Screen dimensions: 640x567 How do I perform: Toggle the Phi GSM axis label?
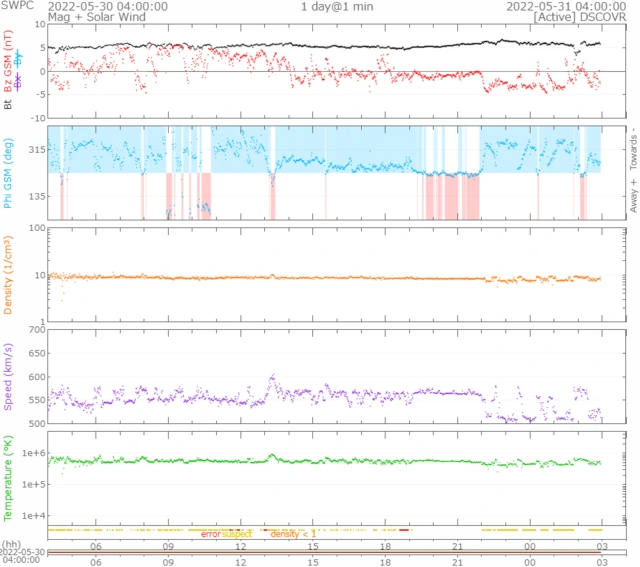pos(8,170)
